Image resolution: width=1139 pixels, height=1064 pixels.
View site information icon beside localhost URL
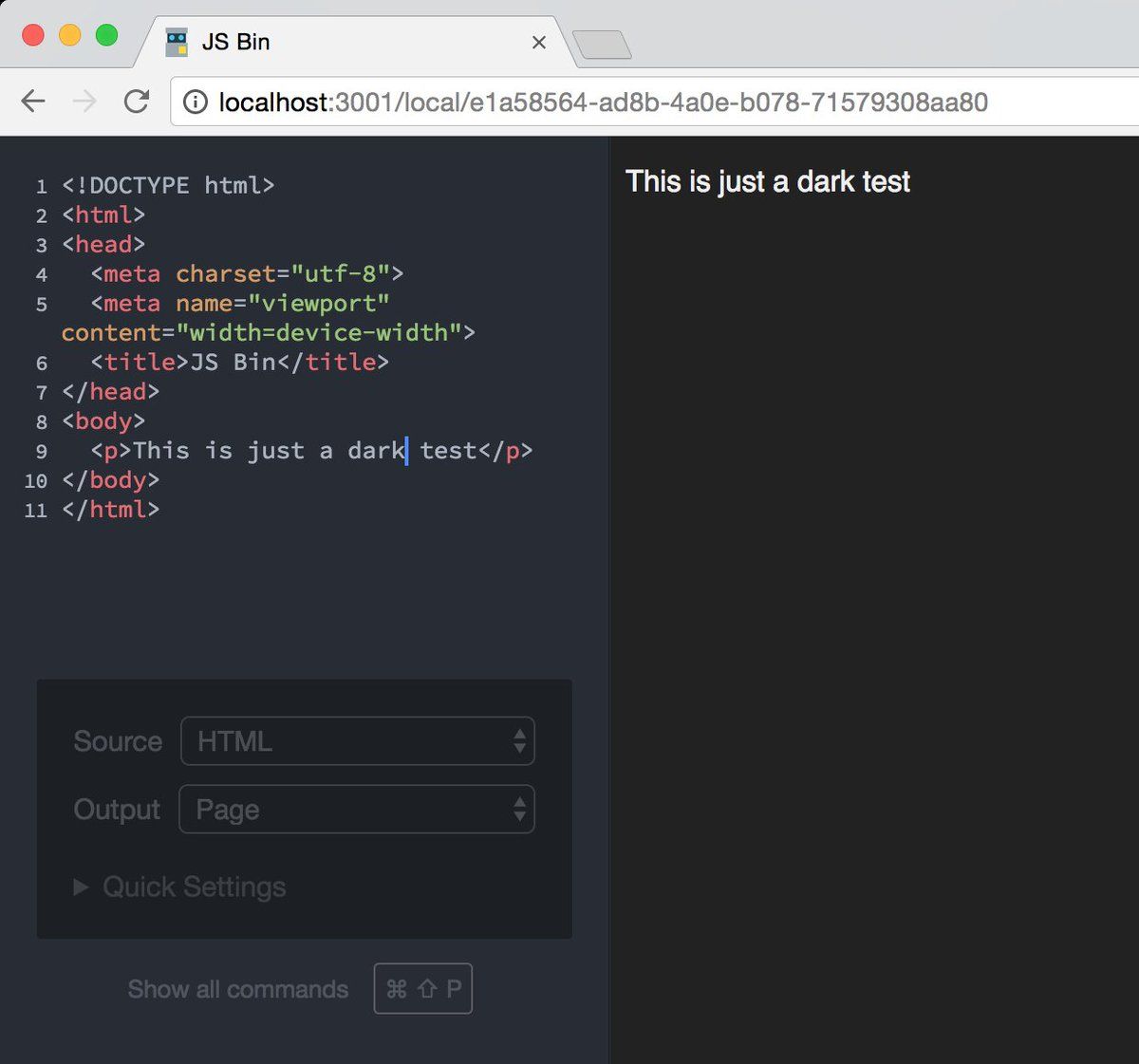point(196,103)
